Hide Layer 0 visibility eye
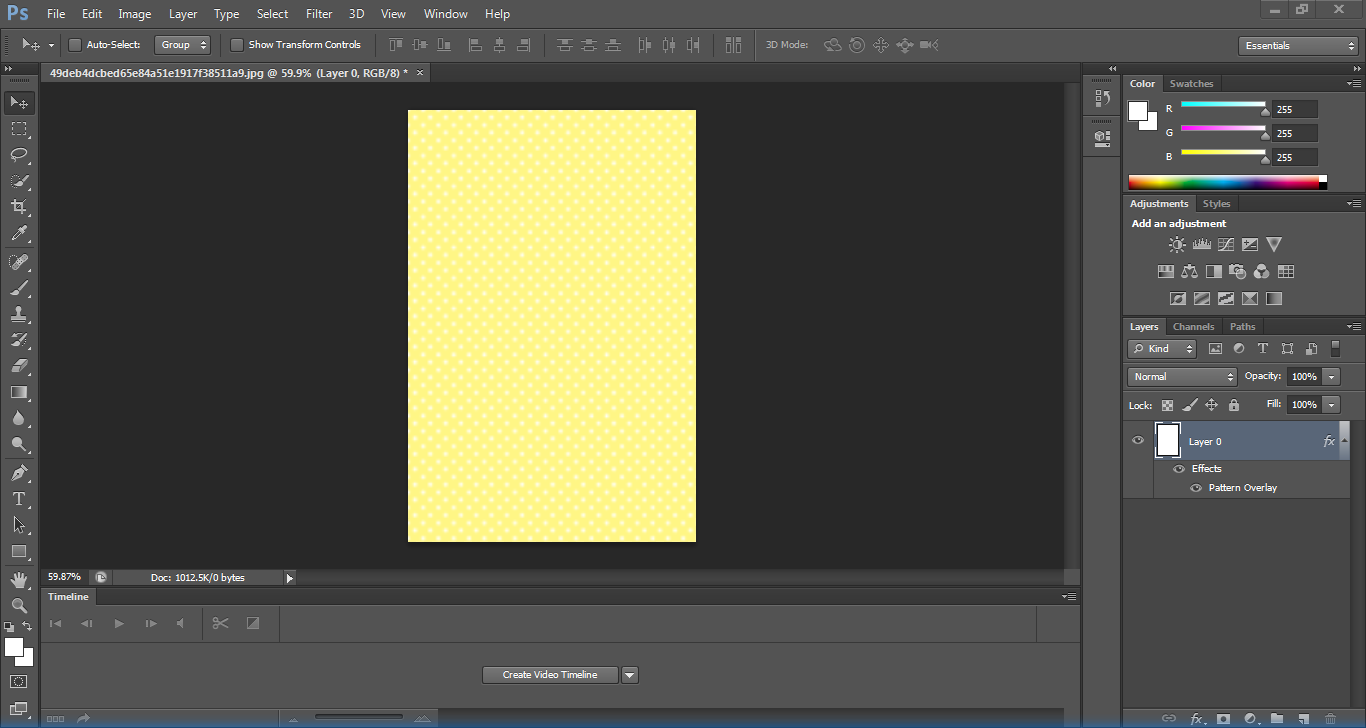1366x728 pixels. coord(1138,441)
